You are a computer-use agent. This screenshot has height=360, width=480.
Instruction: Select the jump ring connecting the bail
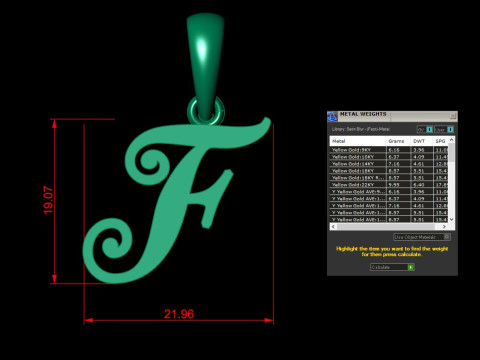pyautogui.click(x=206, y=110)
